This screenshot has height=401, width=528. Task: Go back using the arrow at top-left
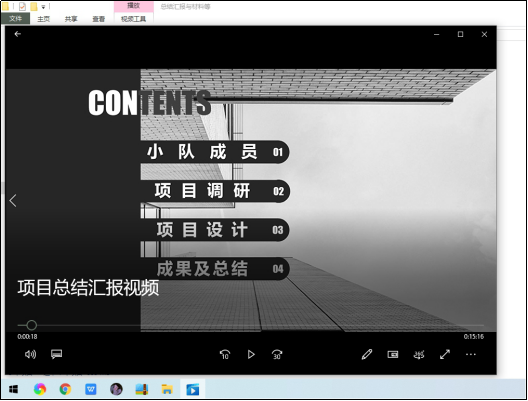tap(18, 34)
